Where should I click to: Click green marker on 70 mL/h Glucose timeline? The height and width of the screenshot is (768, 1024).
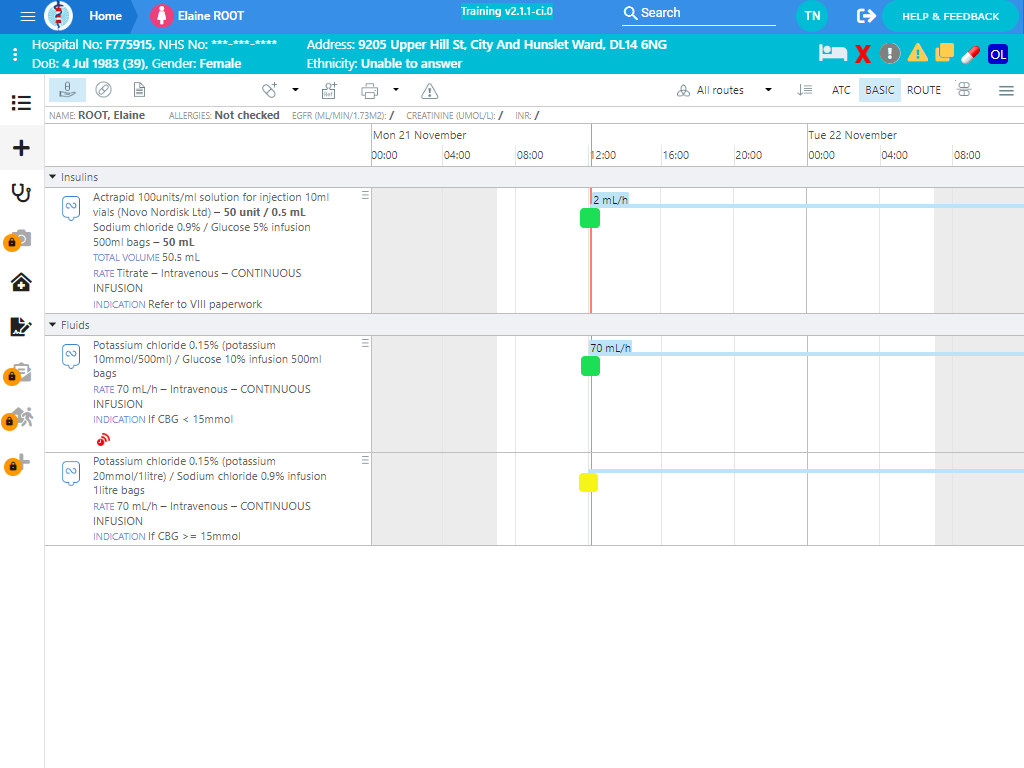590,366
